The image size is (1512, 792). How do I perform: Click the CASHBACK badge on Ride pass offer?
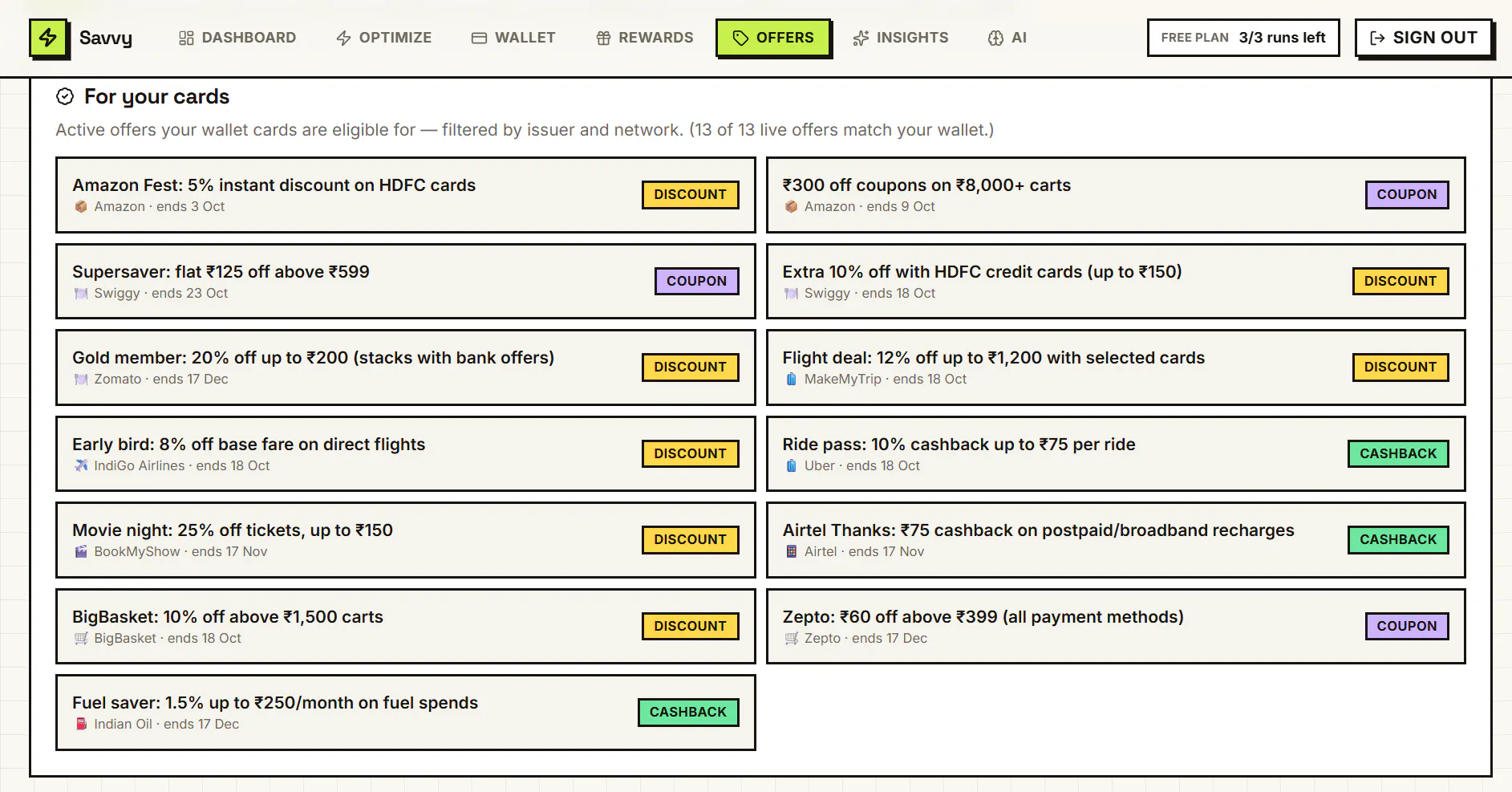click(1399, 454)
